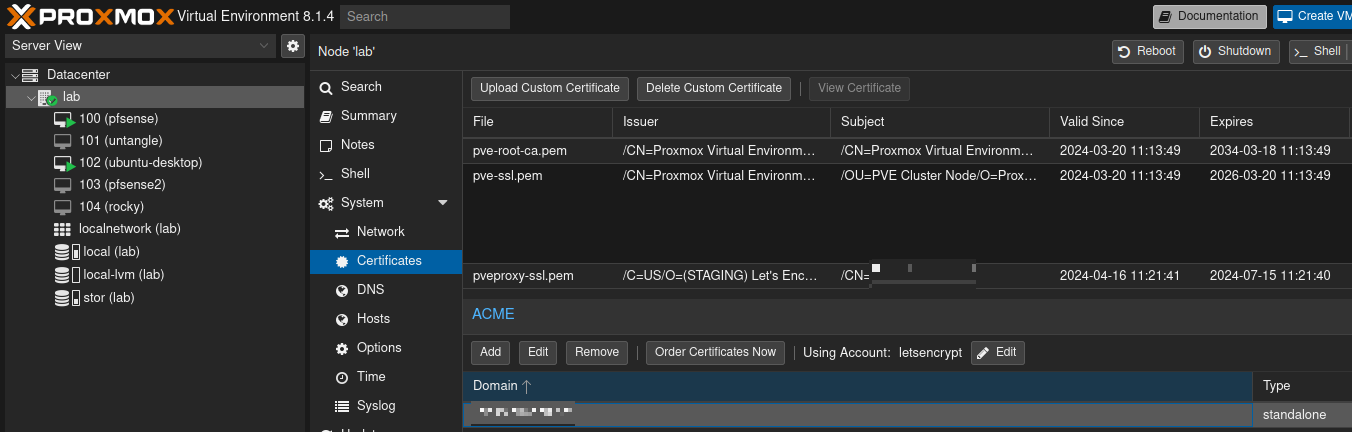
Task: Click the Shutdown button
Action: pyautogui.click(x=1235, y=51)
